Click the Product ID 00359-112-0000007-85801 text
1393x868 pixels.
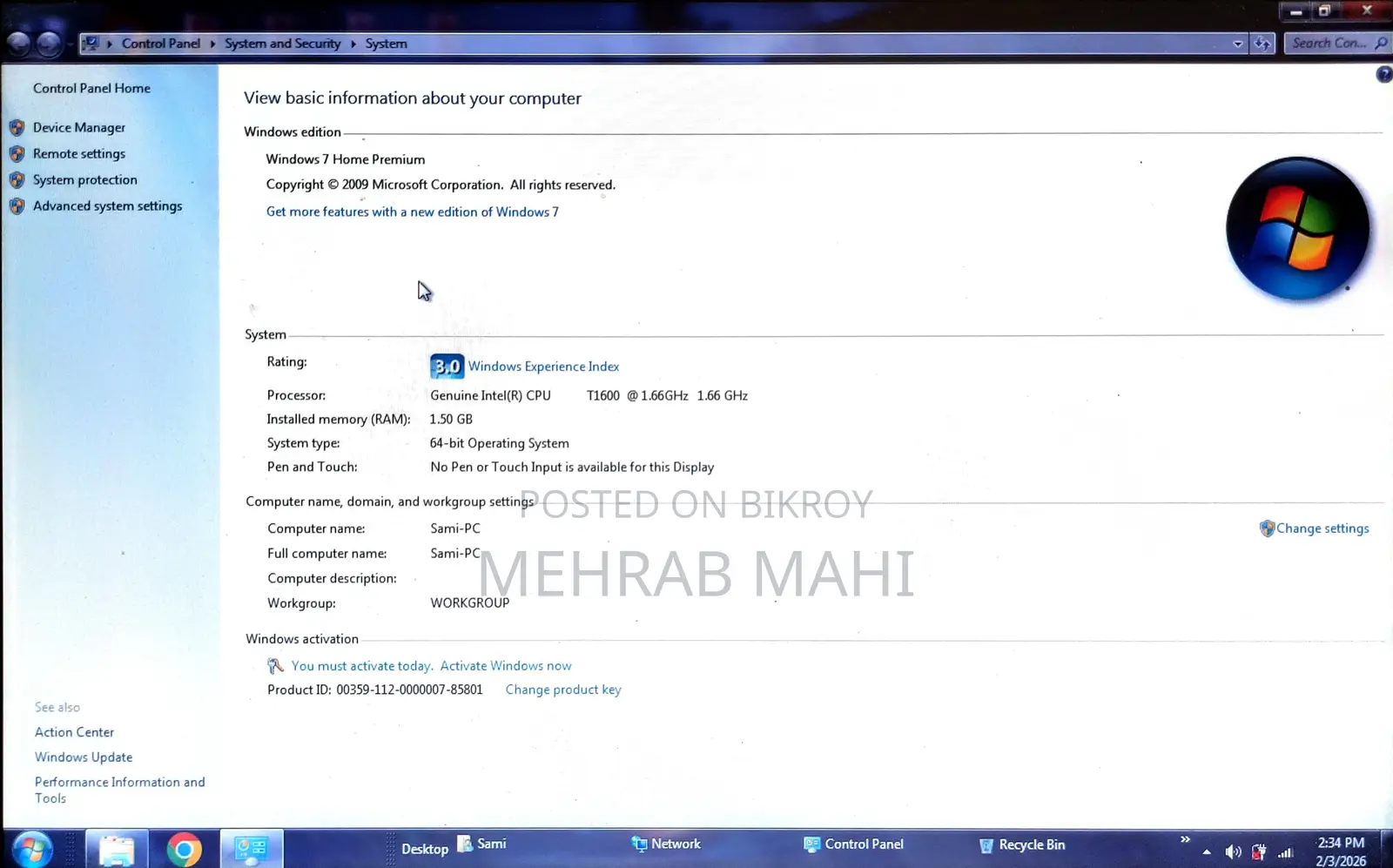pos(375,690)
